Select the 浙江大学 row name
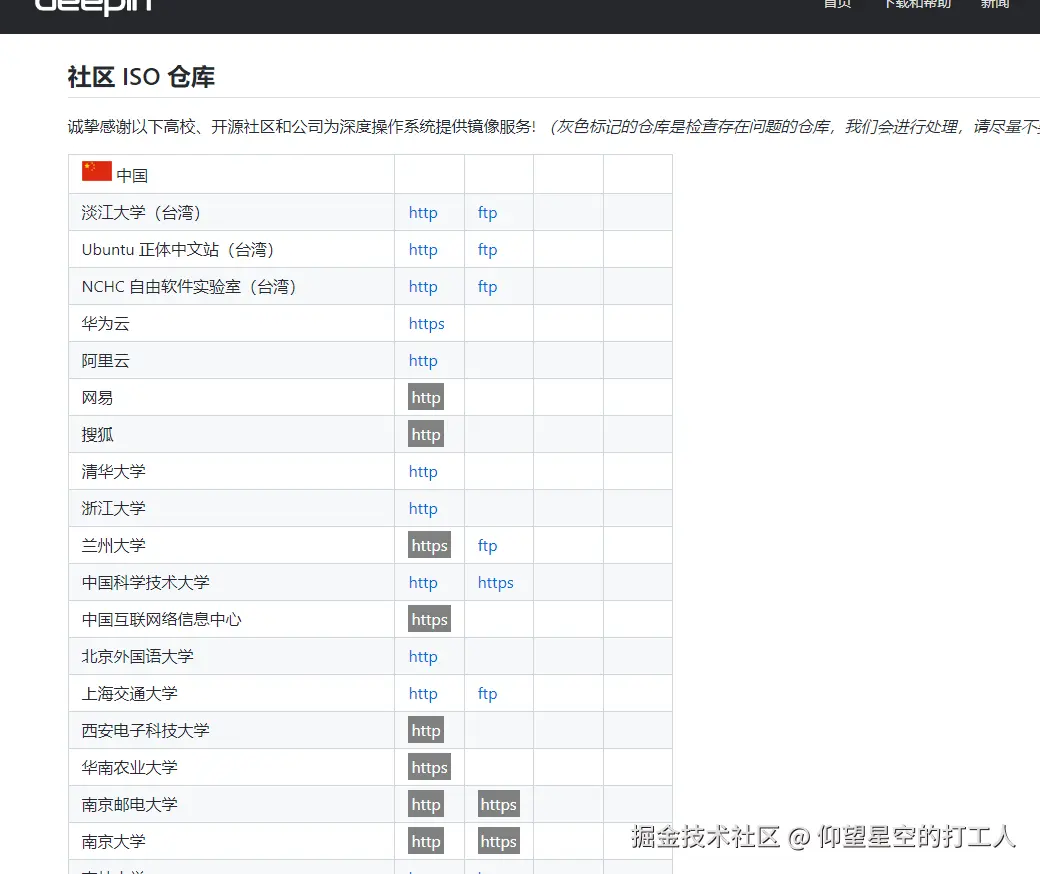Image resolution: width=1040 pixels, height=874 pixels. tap(113, 509)
